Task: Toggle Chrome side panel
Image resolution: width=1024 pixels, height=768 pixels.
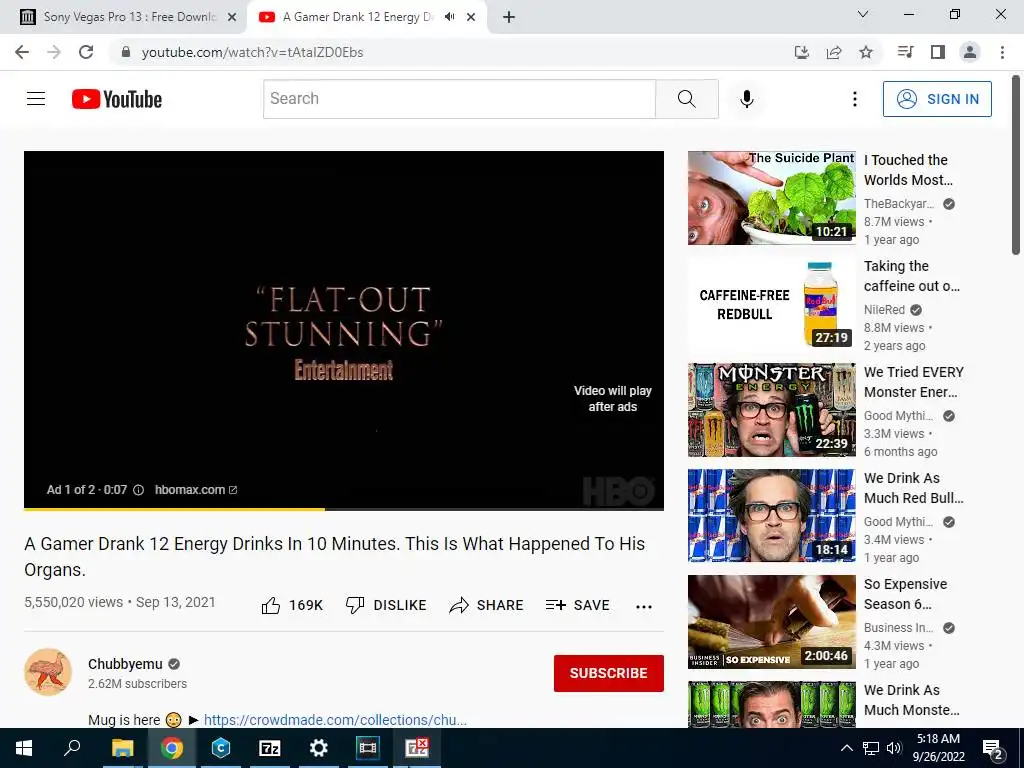Action: click(x=938, y=52)
